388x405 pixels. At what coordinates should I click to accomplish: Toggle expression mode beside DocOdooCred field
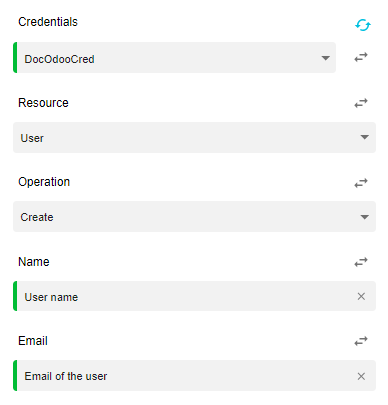361,57
